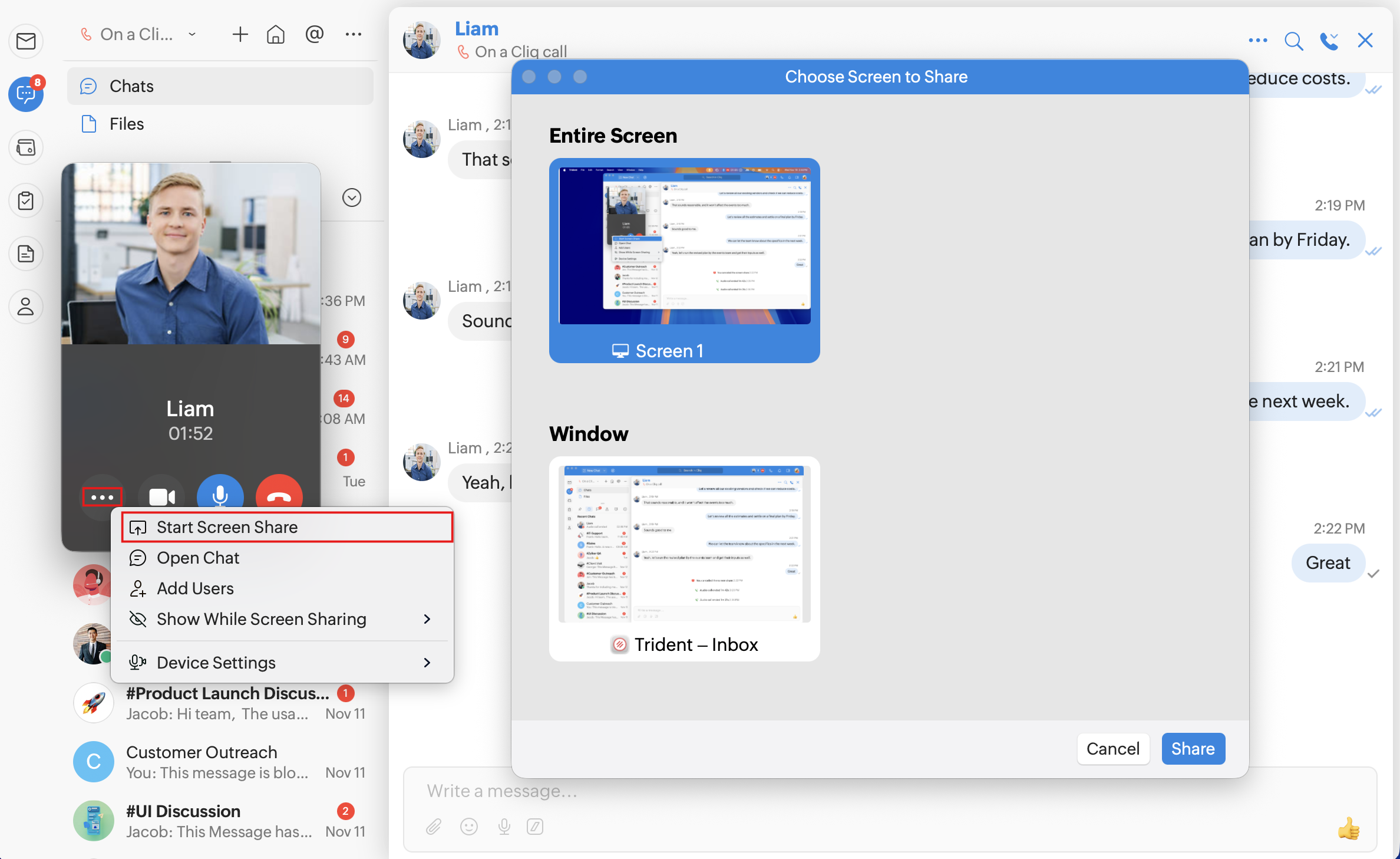
Task: Click Cancel in share dialog
Action: point(1112,748)
